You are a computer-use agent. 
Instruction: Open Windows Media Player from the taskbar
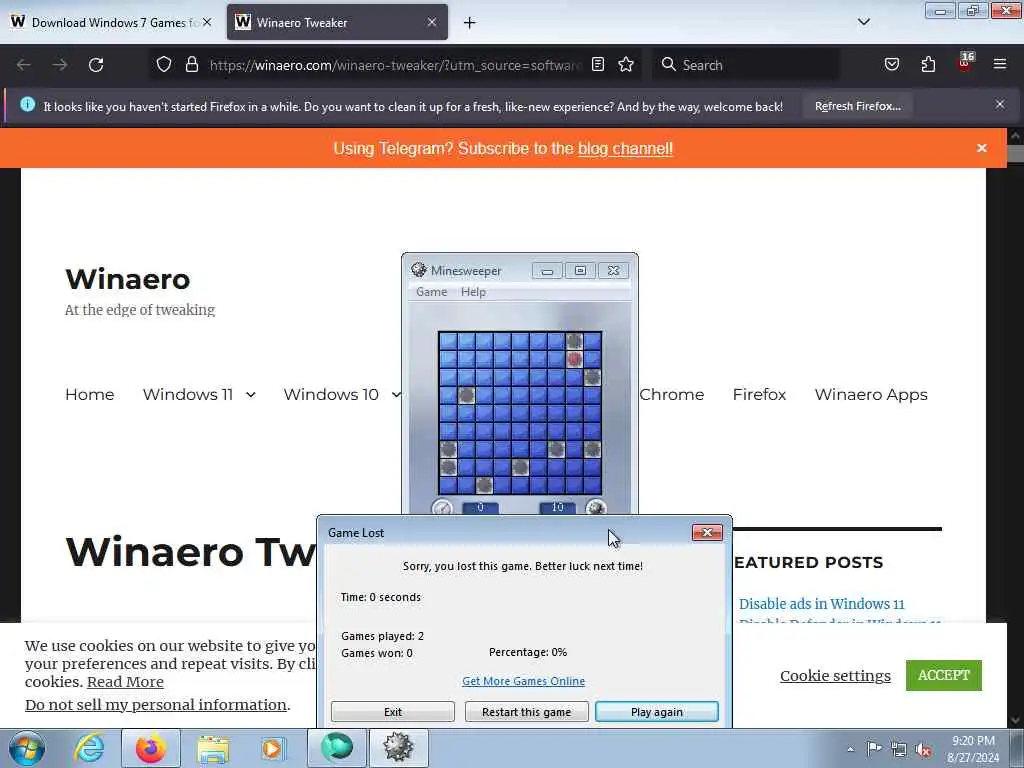pos(273,748)
